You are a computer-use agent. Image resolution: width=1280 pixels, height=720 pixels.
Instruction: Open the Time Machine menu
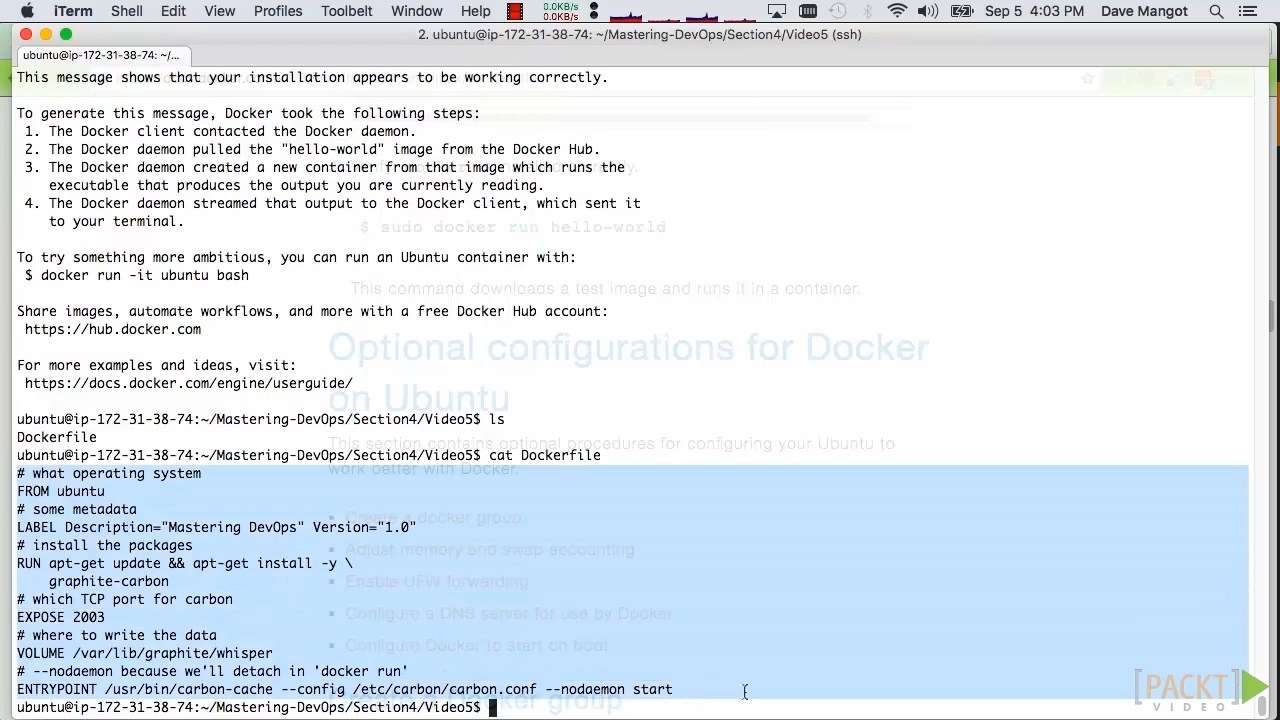[x=838, y=11]
